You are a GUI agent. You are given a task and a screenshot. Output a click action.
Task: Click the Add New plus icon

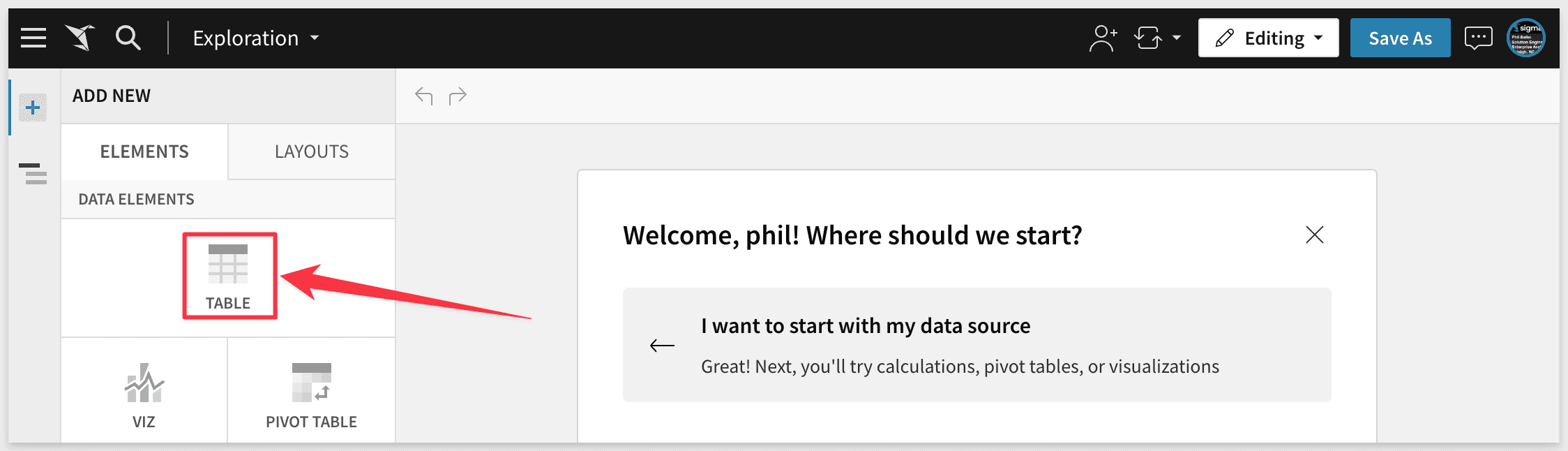coord(33,108)
